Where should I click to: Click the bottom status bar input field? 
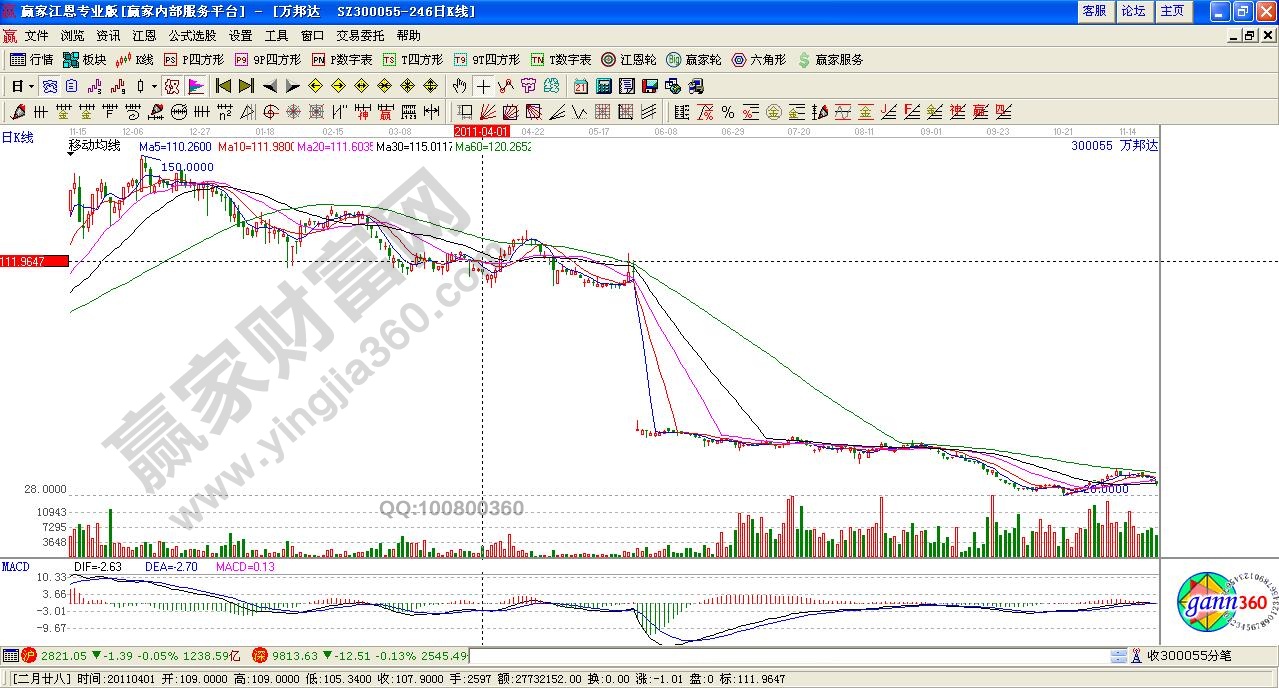coord(788,656)
